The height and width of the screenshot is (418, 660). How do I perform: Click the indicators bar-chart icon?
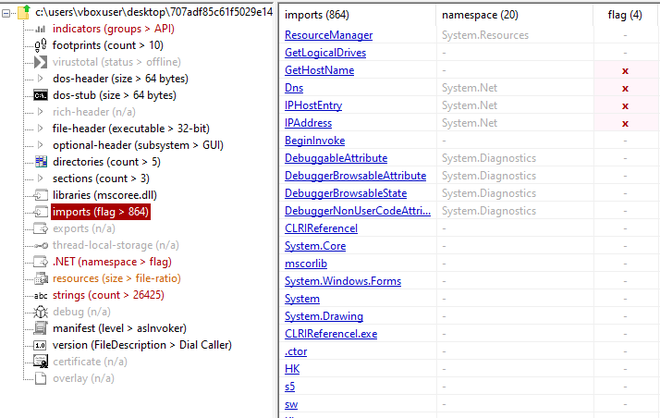pyautogui.click(x=40, y=29)
